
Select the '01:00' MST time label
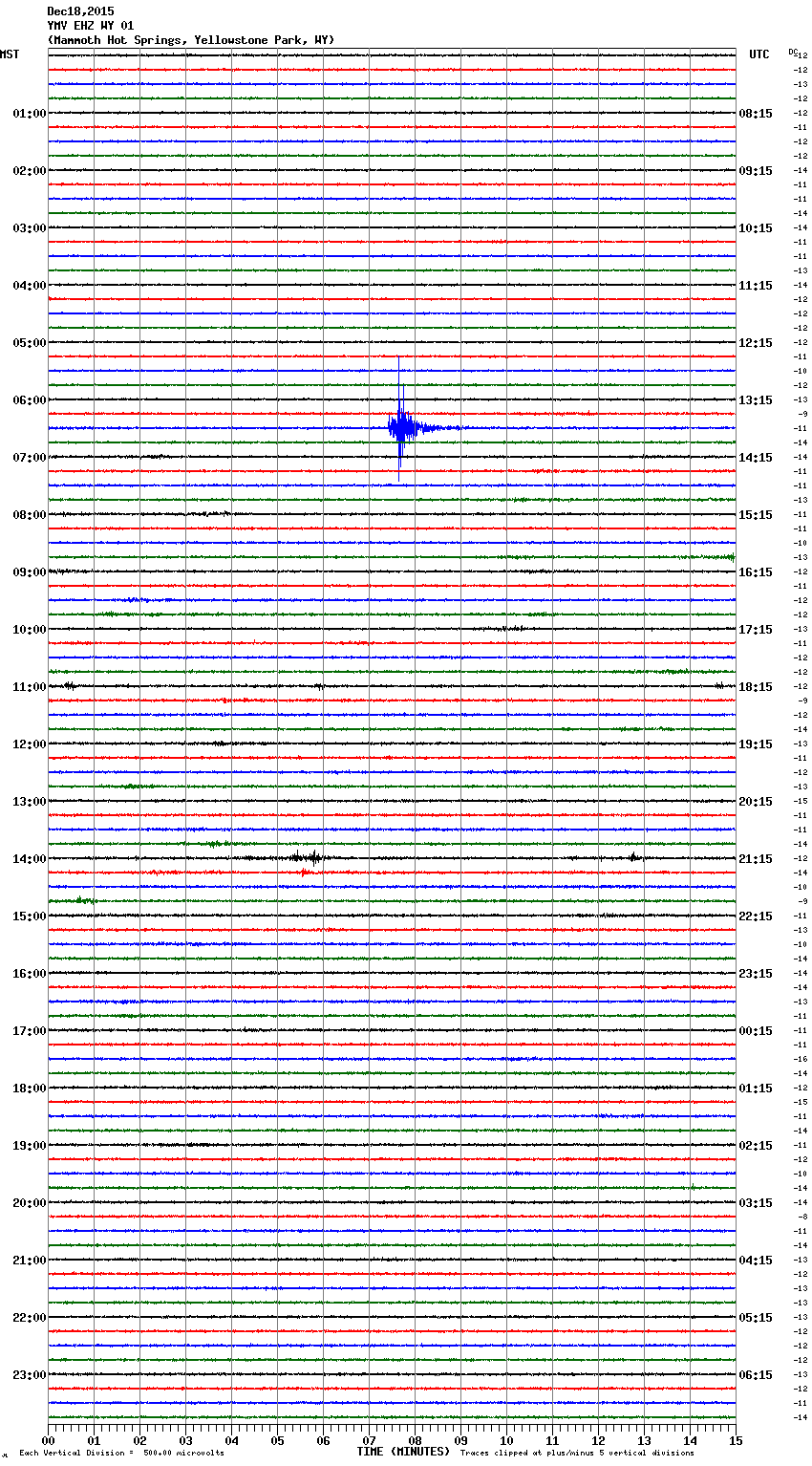point(30,114)
